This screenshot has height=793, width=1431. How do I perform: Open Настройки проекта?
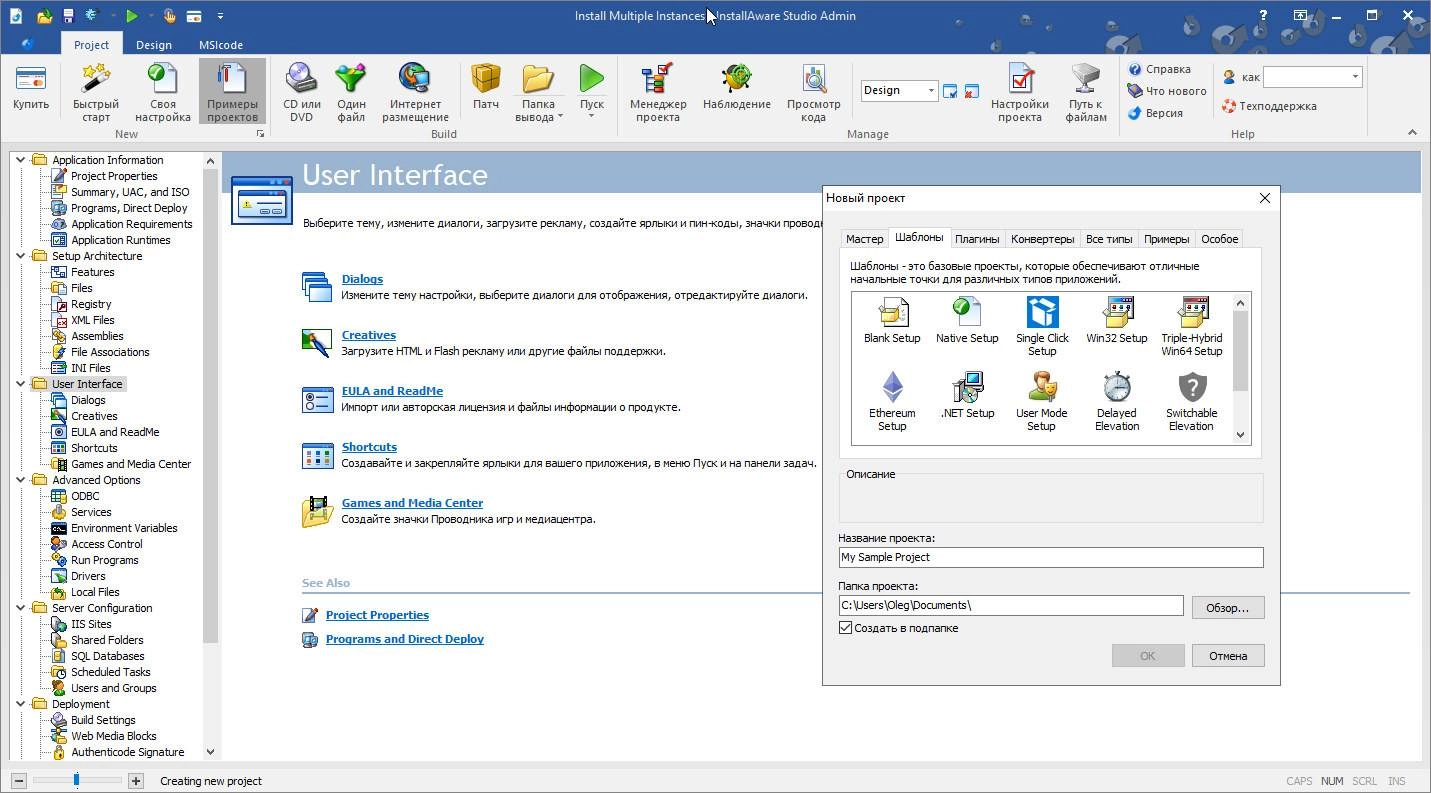click(1020, 92)
